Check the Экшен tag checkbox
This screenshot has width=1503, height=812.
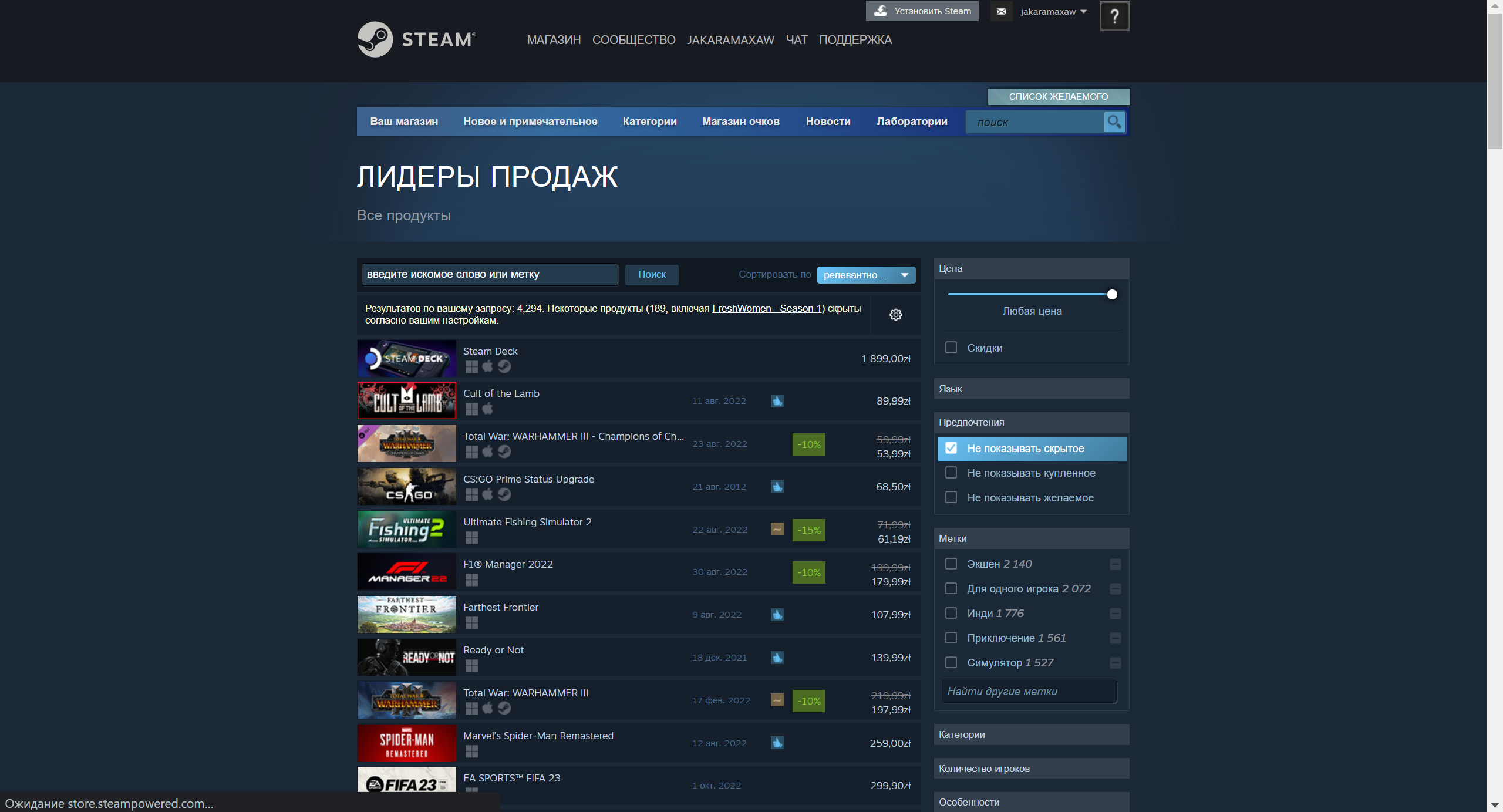click(x=951, y=564)
